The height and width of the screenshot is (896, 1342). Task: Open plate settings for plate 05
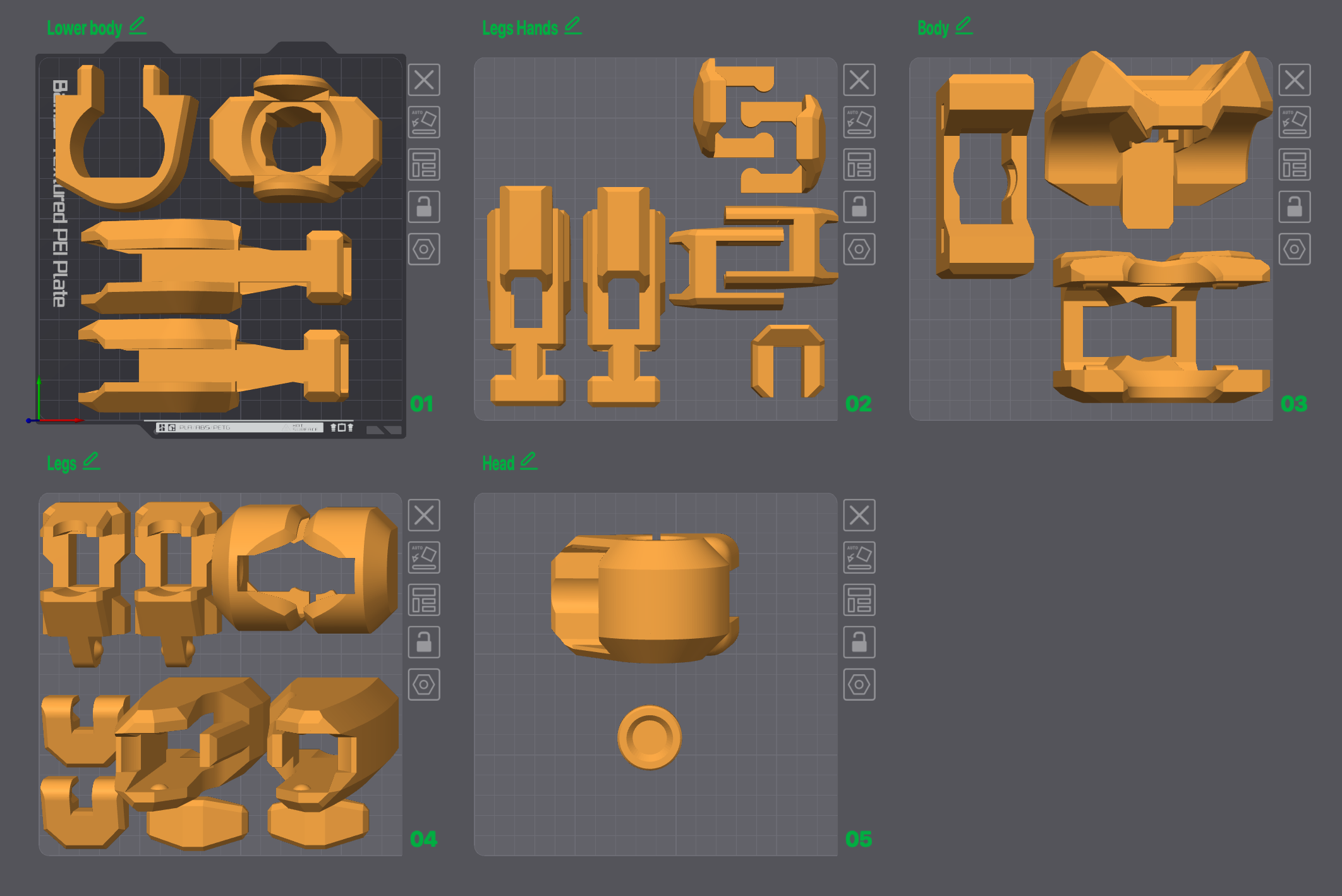[x=859, y=684]
